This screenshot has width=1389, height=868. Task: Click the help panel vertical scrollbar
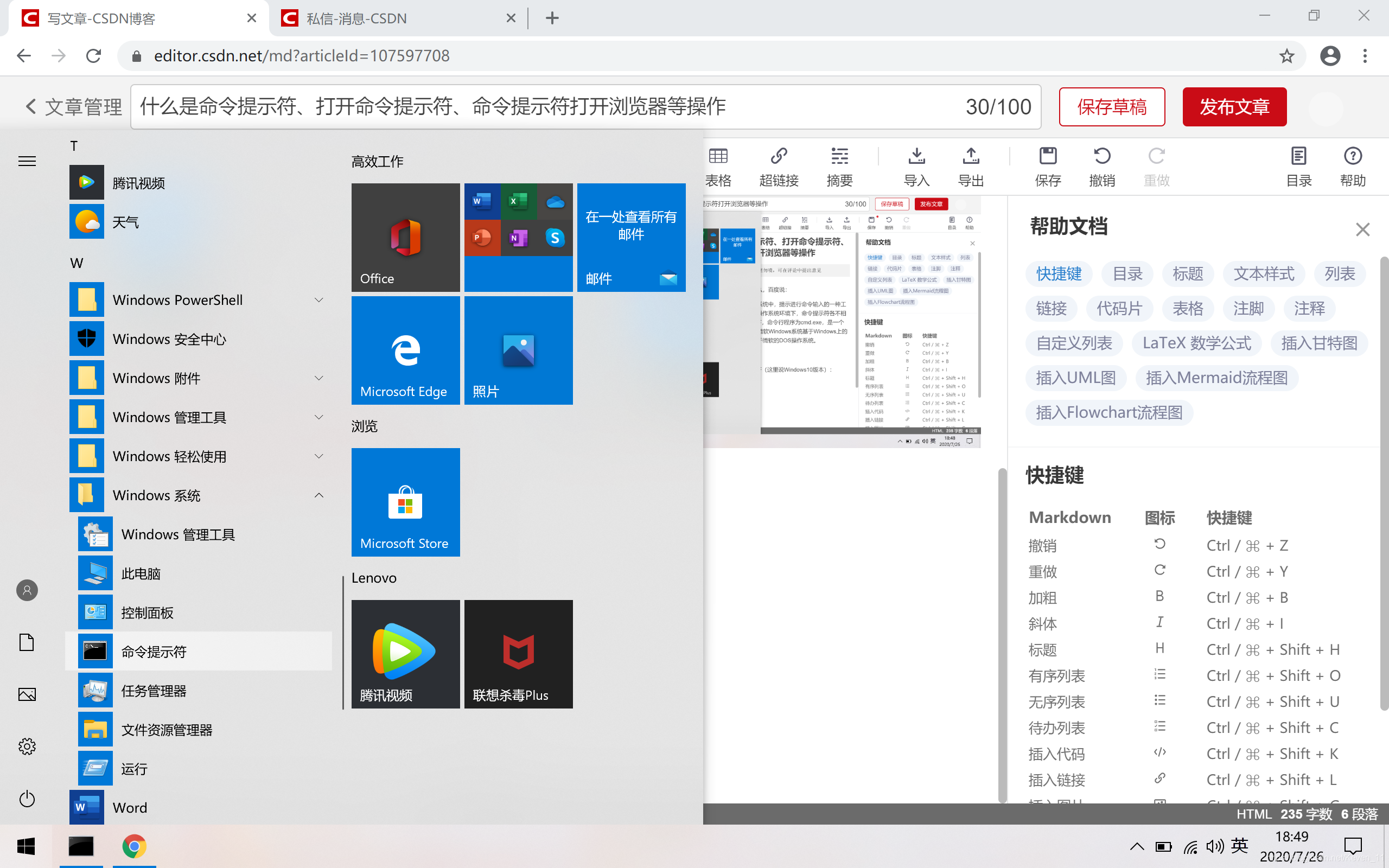pos(1384,482)
